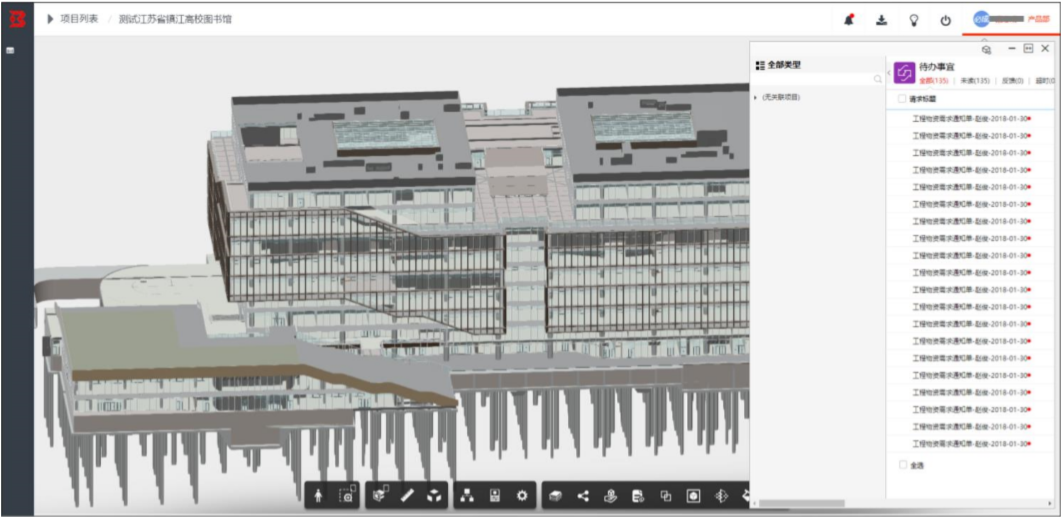Click the share icon in bottom toolbar
This screenshot has width=1061, height=518.
(x=583, y=496)
